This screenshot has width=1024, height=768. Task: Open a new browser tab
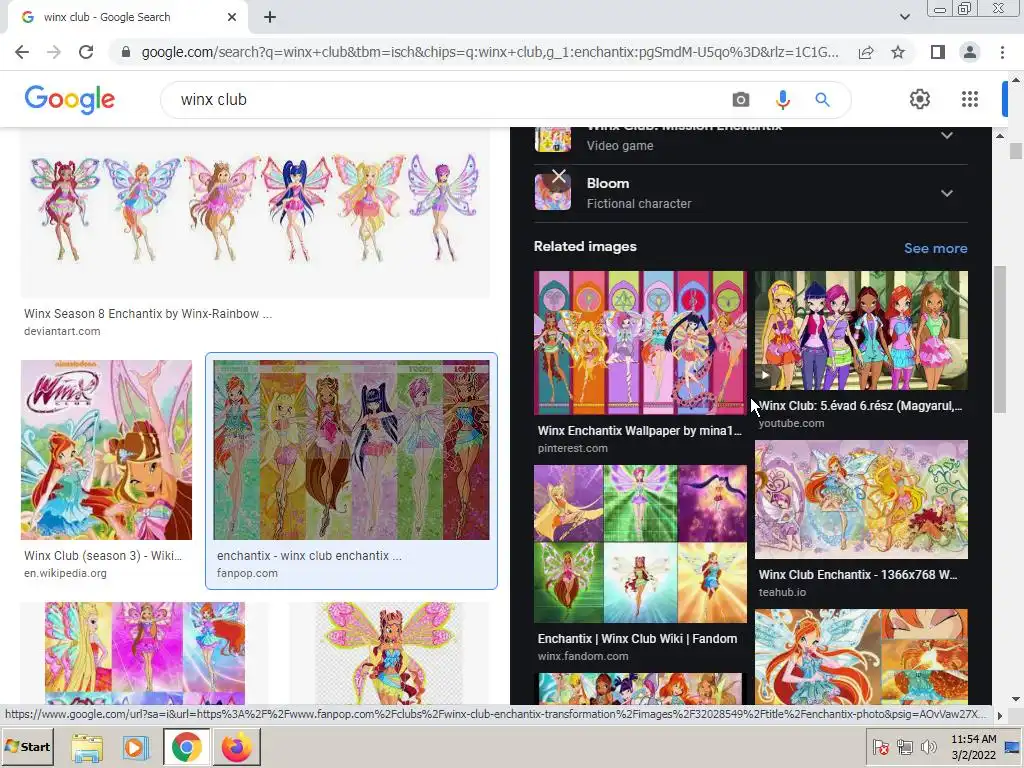point(270,17)
